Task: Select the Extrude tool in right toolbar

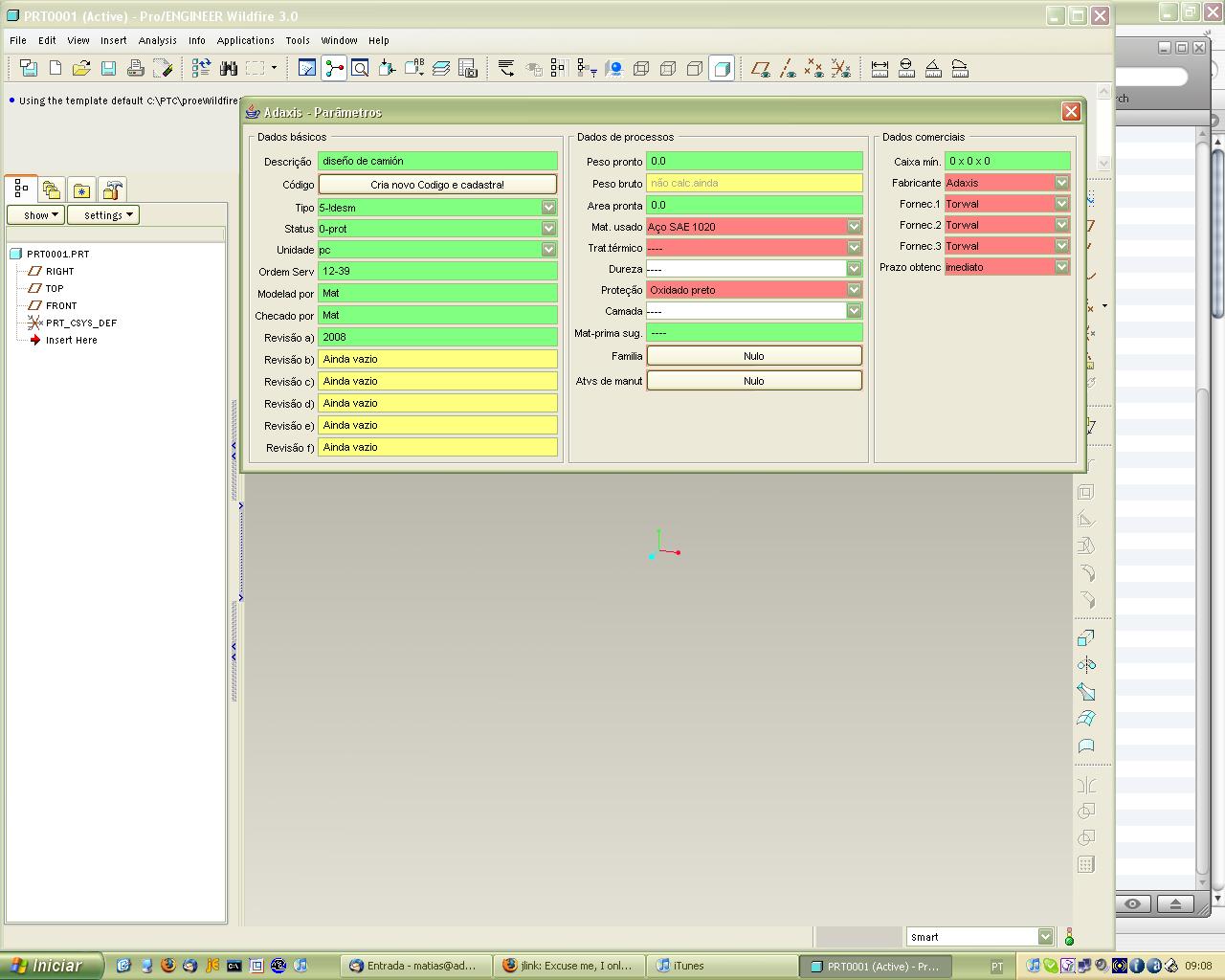Action: (x=1086, y=637)
